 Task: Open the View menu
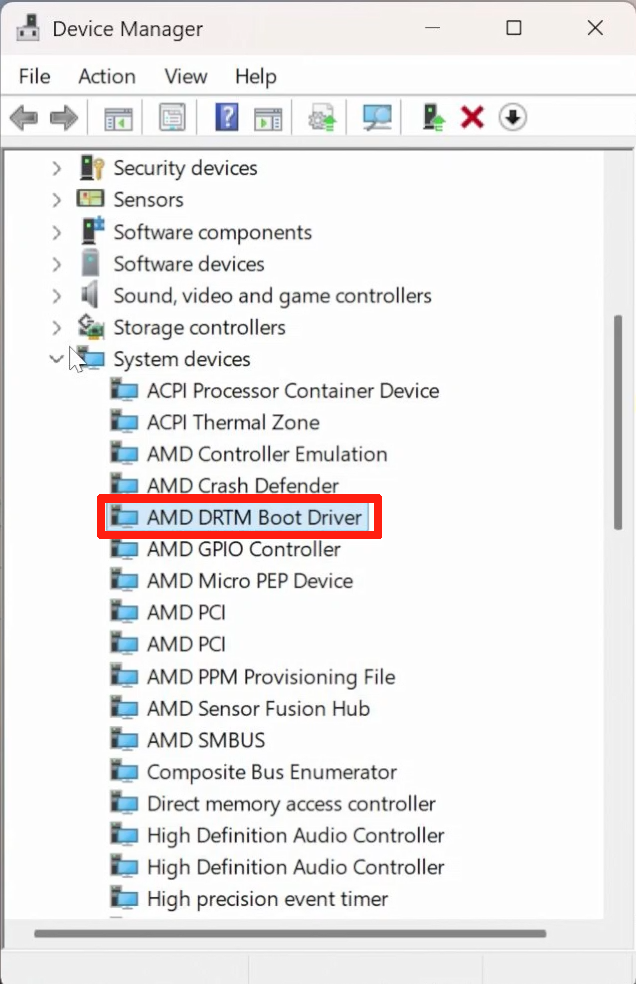click(x=186, y=77)
